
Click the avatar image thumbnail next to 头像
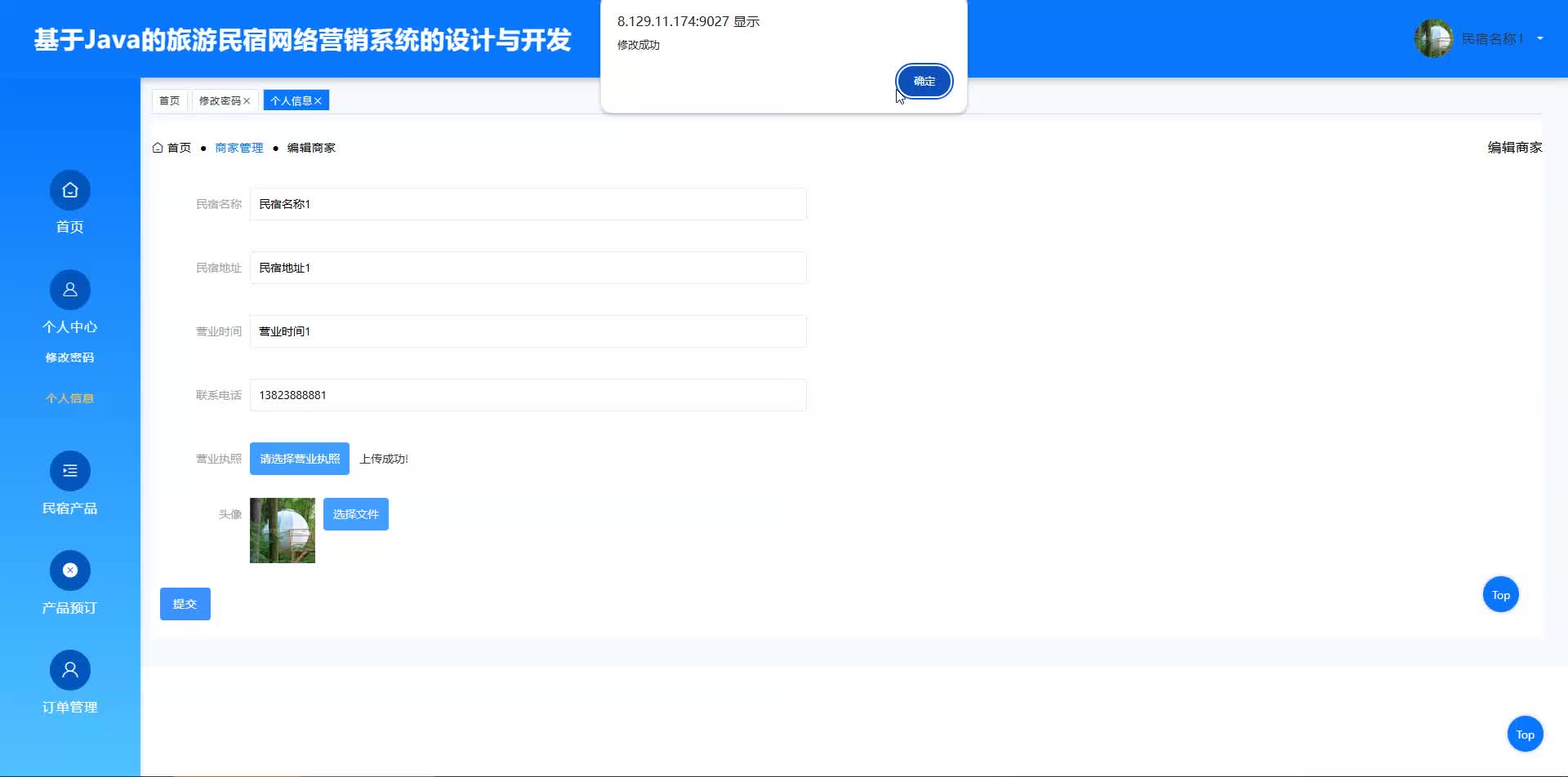282,531
